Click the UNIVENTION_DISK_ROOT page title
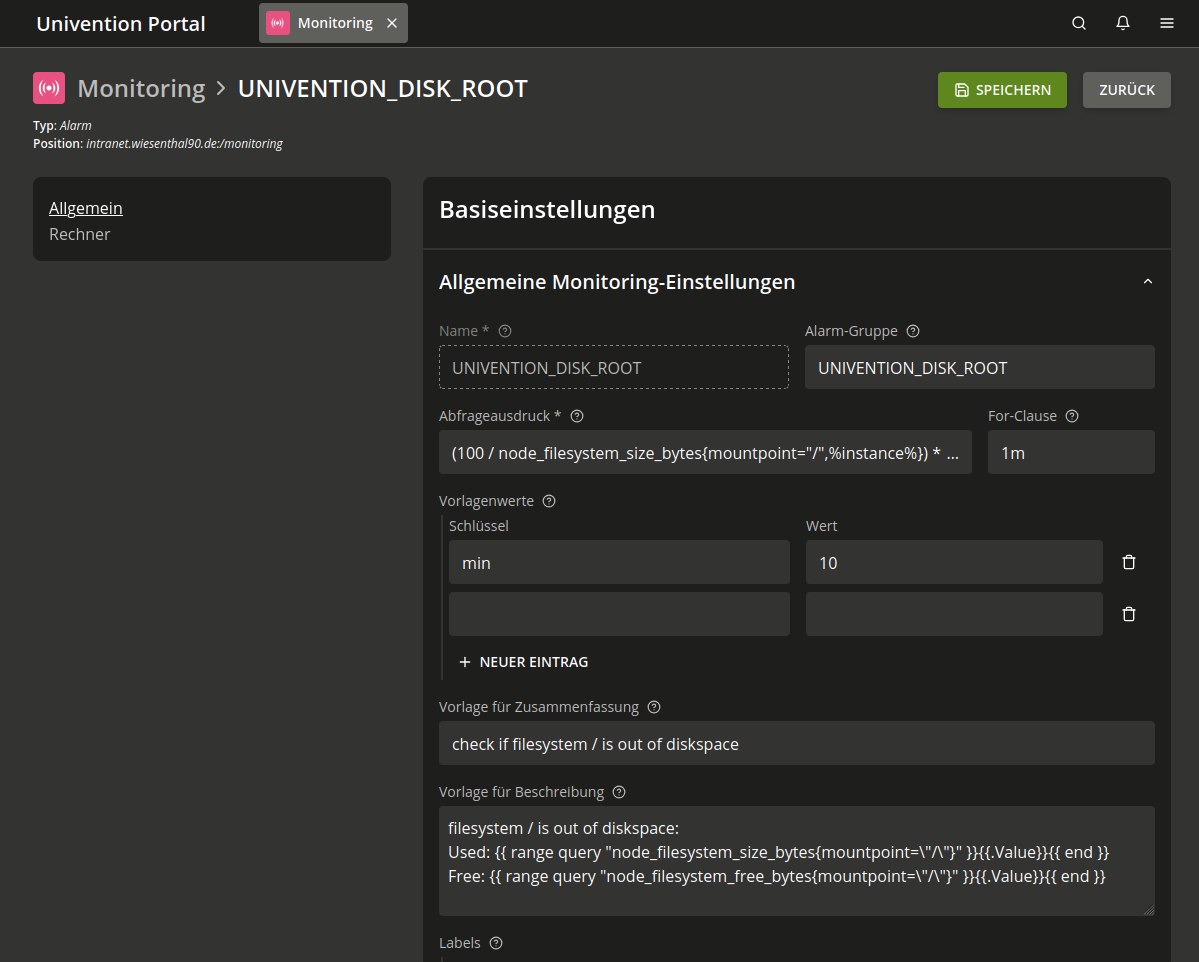Image resolution: width=1199 pixels, height=962 pixels. tap(382, 89)
